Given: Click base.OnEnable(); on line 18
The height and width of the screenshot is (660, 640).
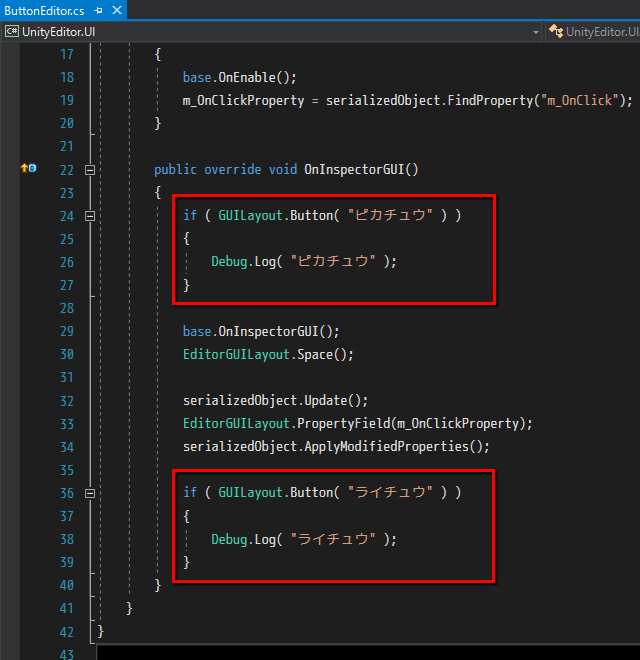Looking at the screenshot, I should (x=240, y=77).
